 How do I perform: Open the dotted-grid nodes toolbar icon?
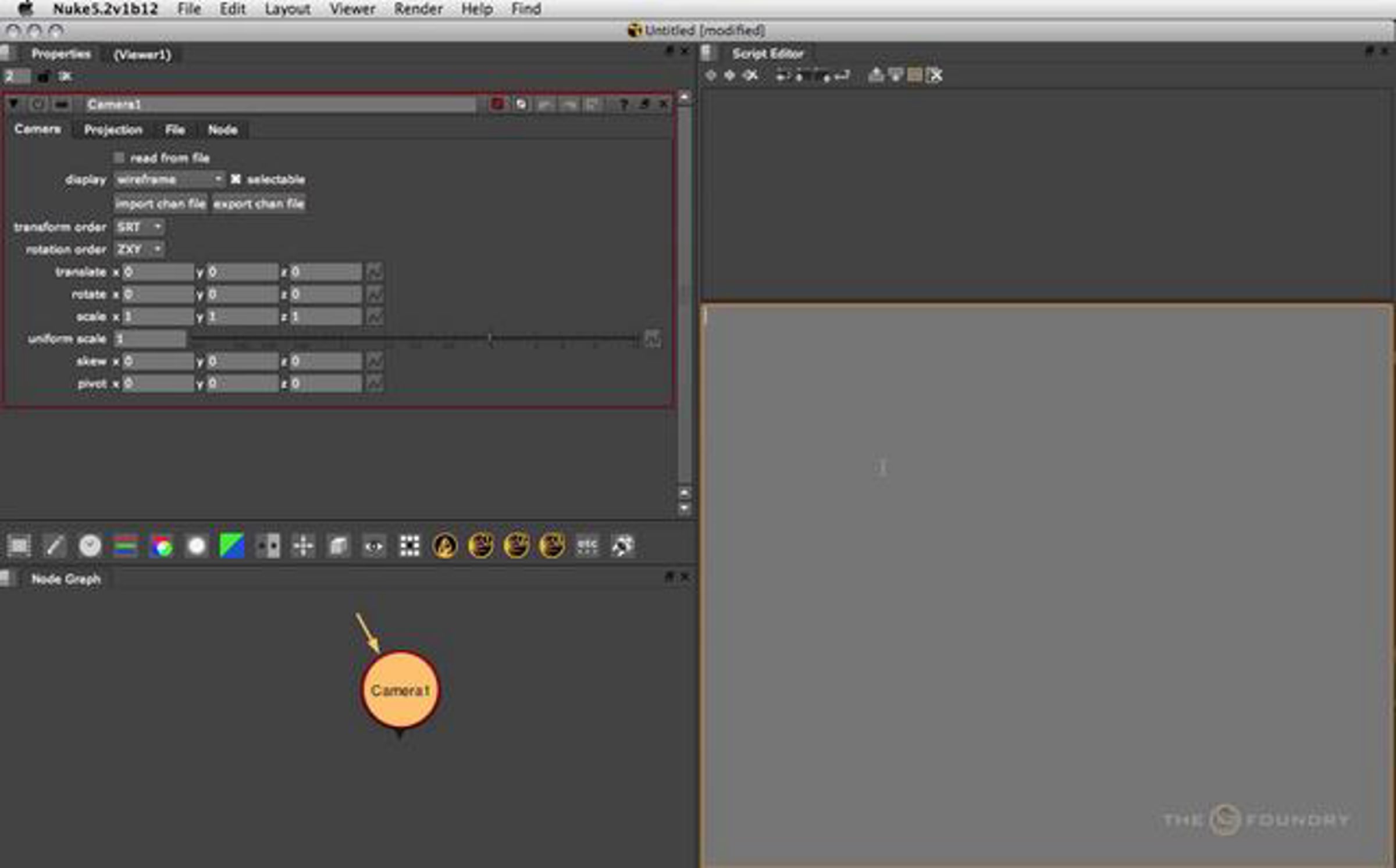409,546
